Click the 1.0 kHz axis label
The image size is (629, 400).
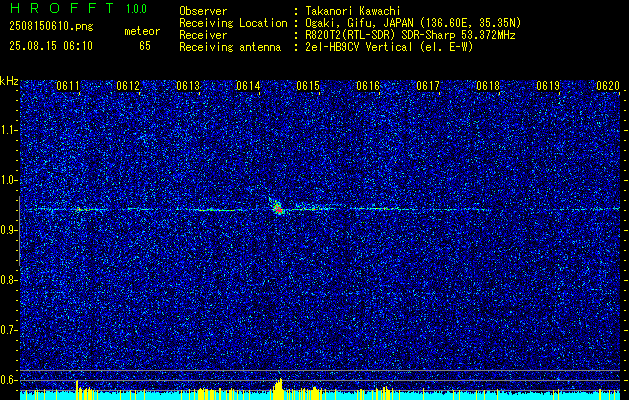9,180
